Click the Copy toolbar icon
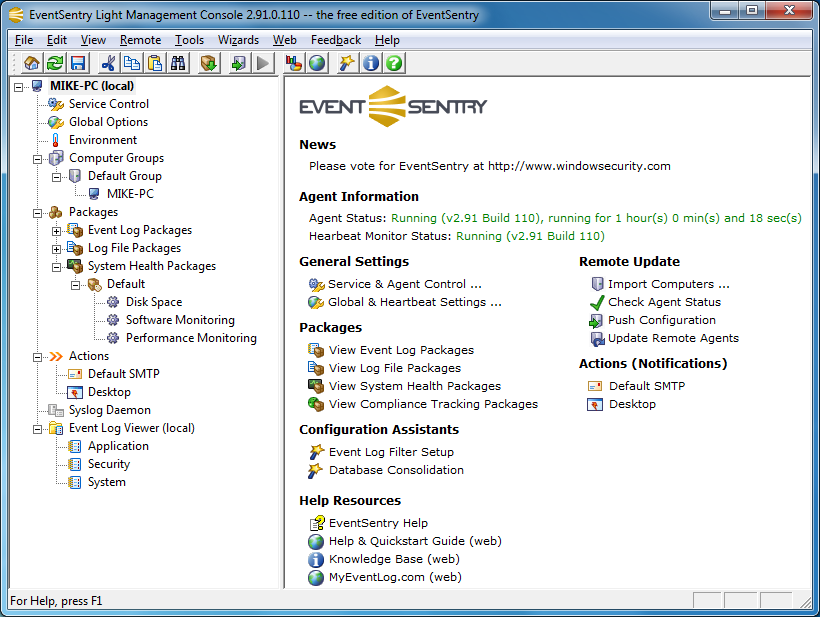This screenshot has height=617, width=820. point(132,63)
